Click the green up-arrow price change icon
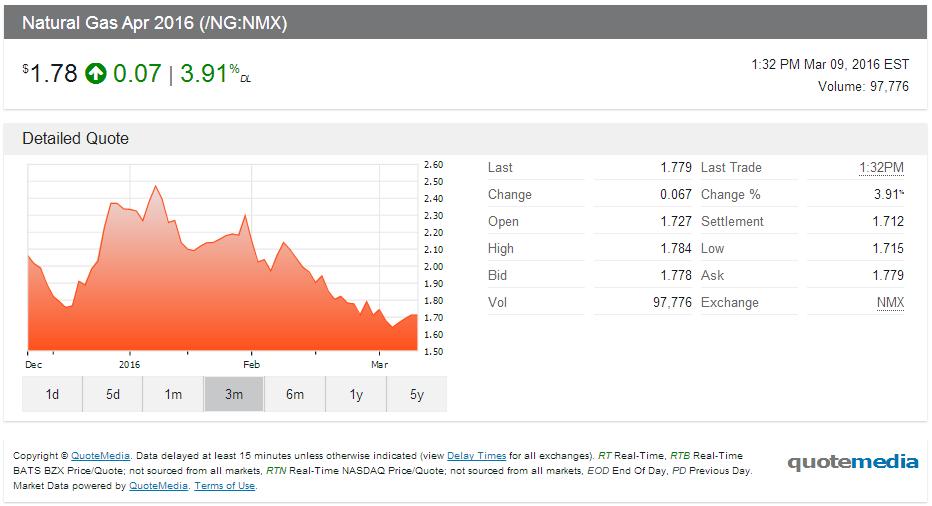This screenshot has width=932, height=506. tap(96, 74)
